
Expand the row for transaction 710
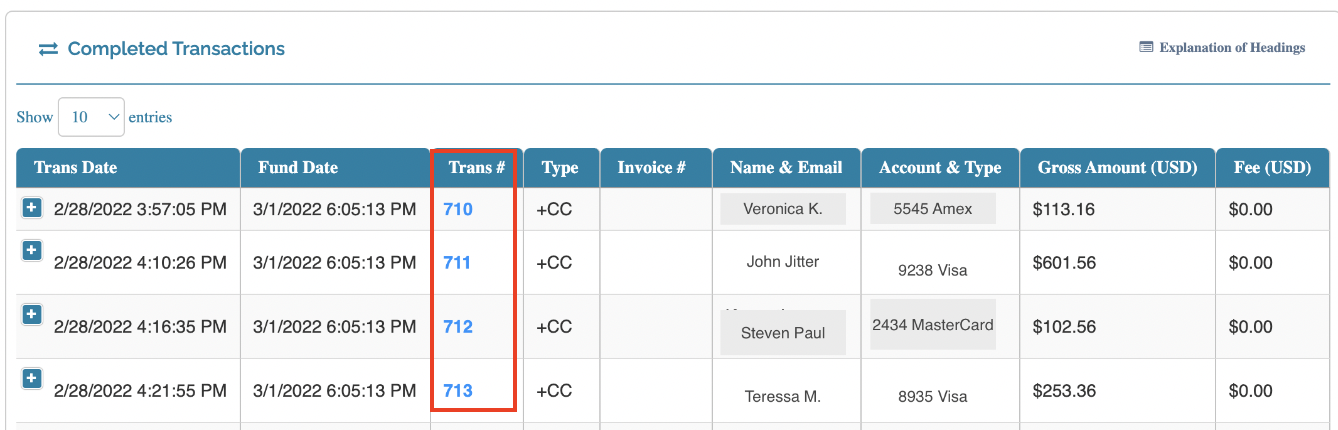[x=32, y=207]
